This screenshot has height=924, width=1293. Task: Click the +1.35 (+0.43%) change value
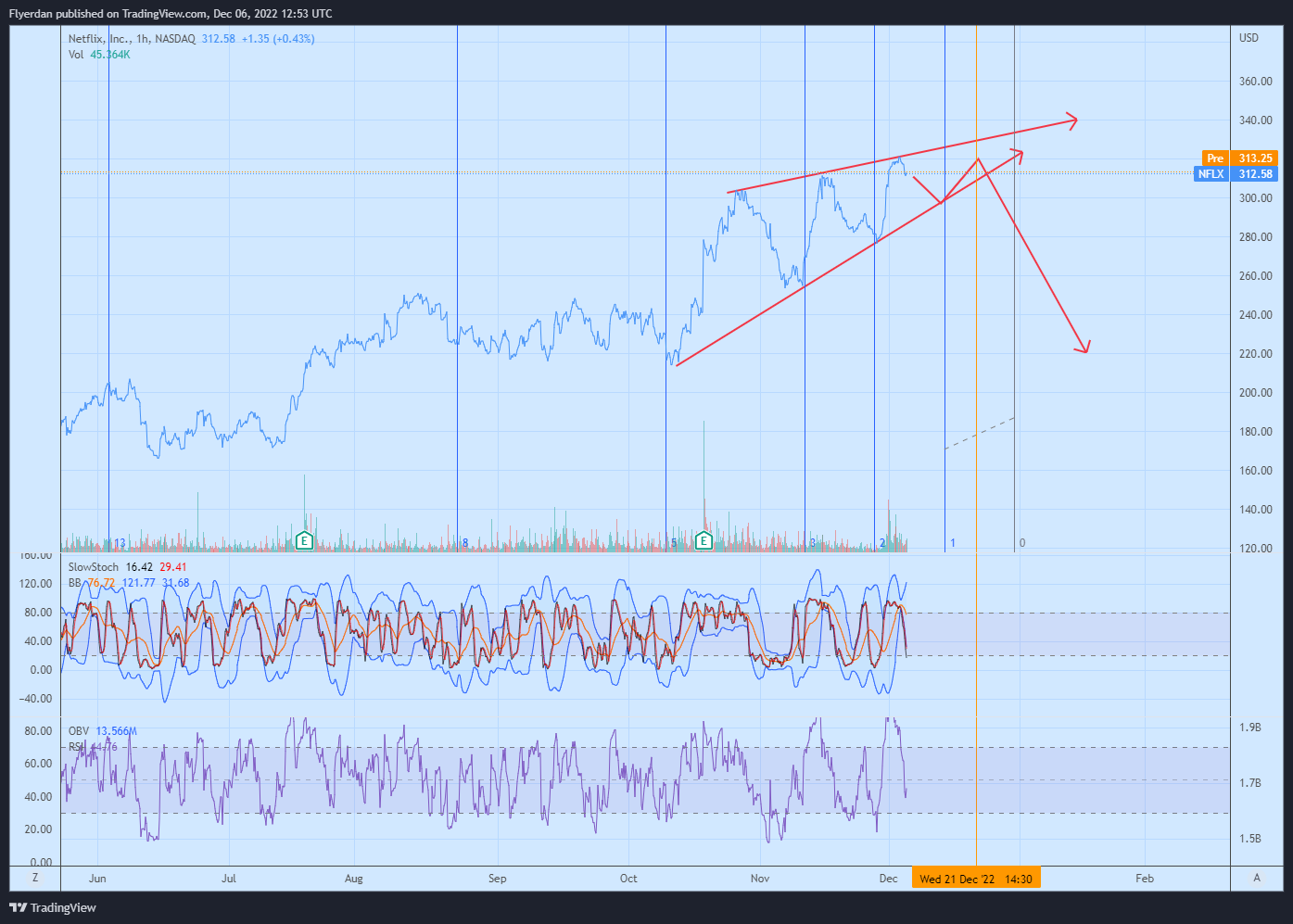coord(278,39)
